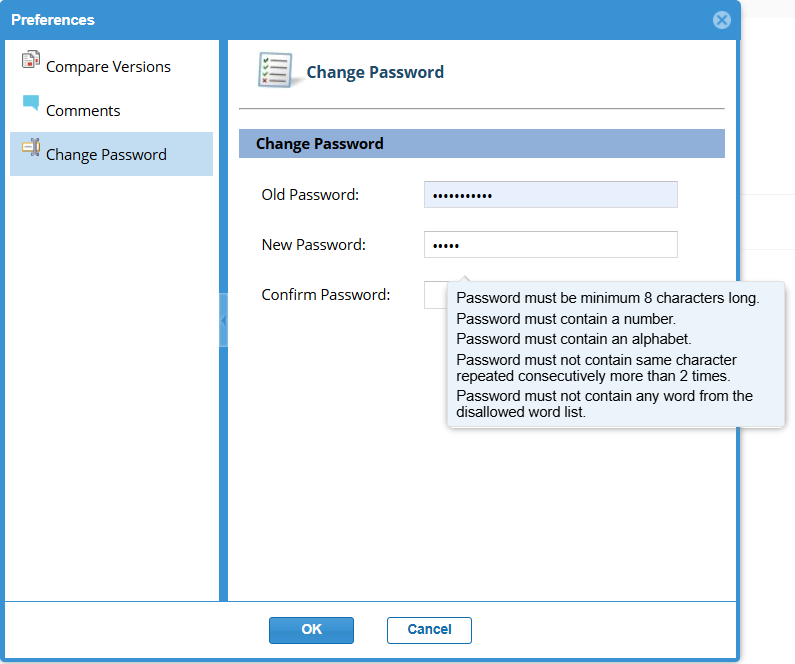The image size is (795, 664).
Task: Click the Preferences title bar text
Action: (53, 20)
